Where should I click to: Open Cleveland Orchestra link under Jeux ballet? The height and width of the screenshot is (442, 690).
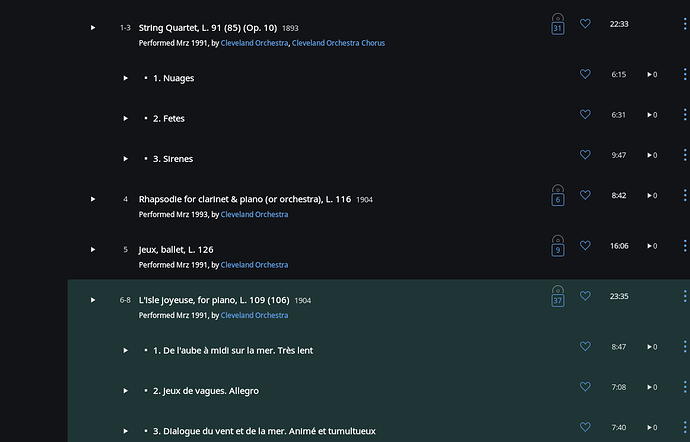(254, 265)
